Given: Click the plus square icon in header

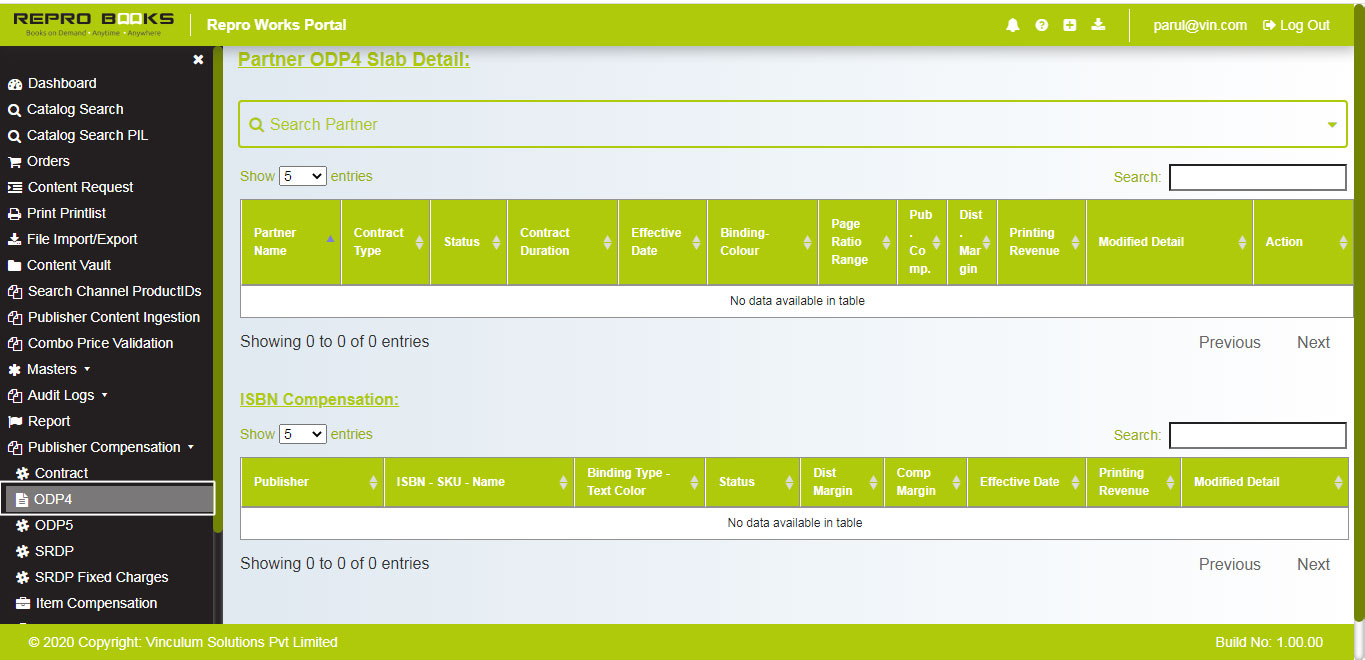Looking at the screenshot, I should click(x=1069, y=25).
